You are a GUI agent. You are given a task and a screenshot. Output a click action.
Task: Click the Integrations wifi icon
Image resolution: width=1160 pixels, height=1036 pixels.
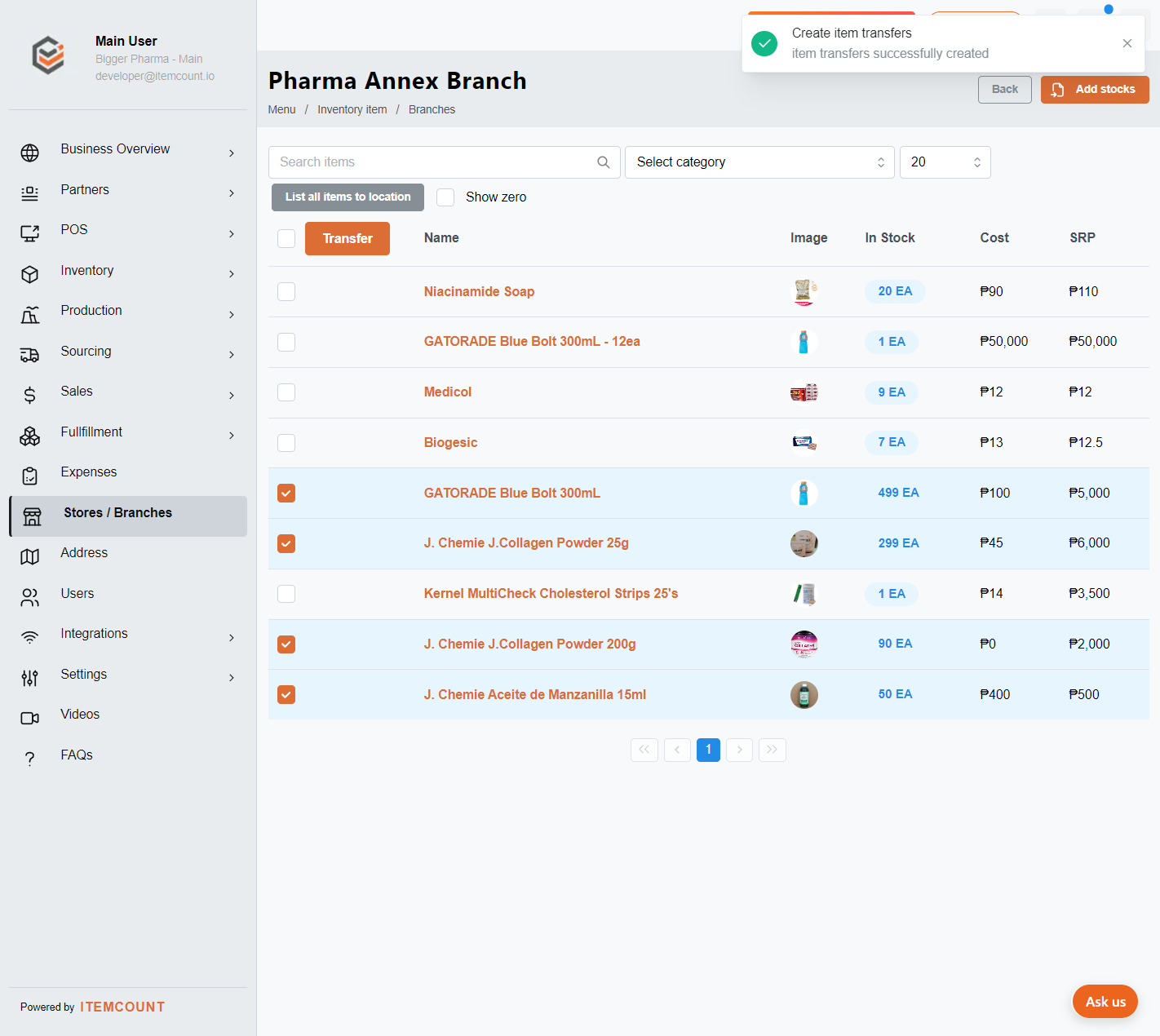(x=30, y=637)
